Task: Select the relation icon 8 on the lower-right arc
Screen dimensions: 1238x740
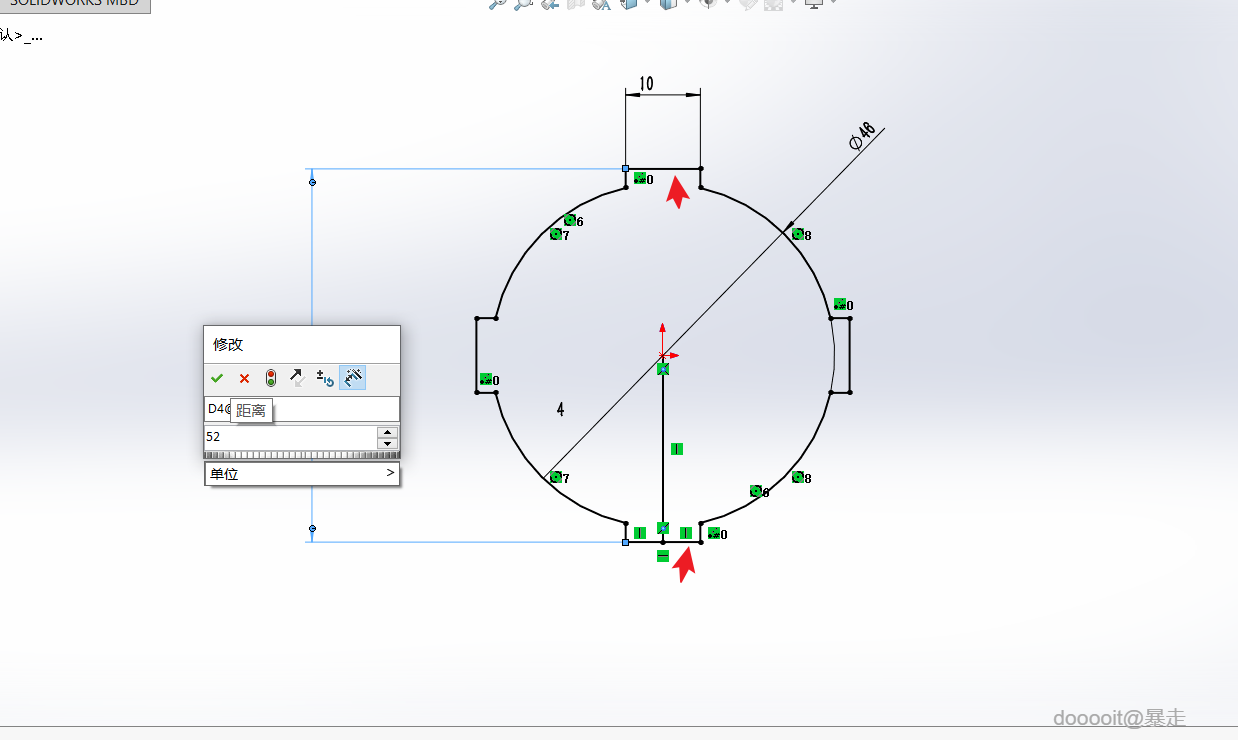Action: [801, 477]
